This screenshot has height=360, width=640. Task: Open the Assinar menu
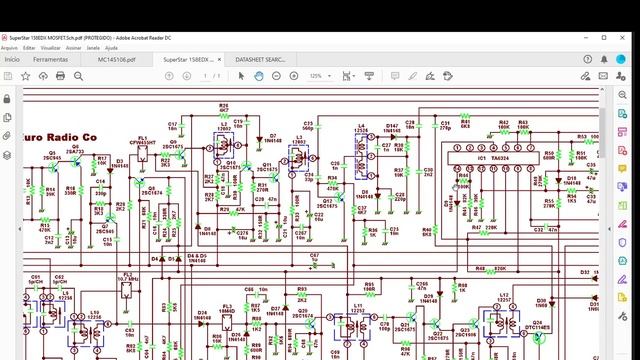[73, 48]
